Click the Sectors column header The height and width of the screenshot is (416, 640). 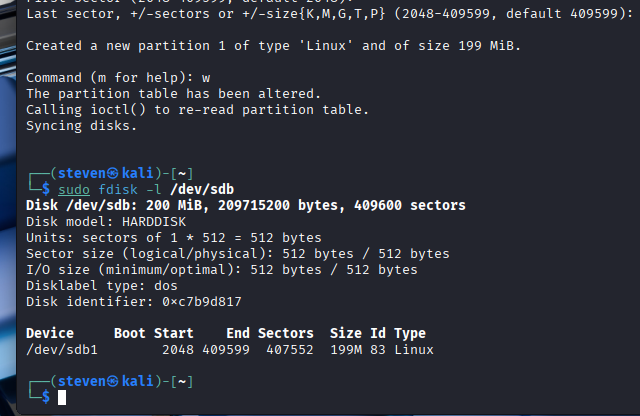(286, 333)
